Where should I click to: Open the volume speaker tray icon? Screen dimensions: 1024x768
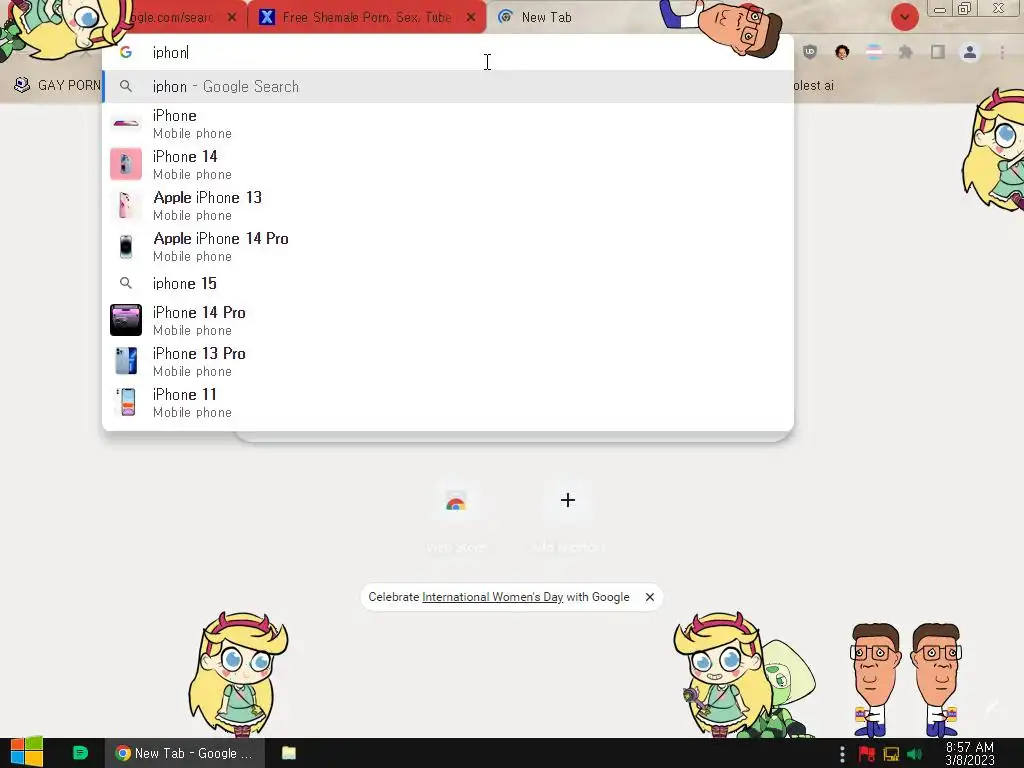(914, 754)
